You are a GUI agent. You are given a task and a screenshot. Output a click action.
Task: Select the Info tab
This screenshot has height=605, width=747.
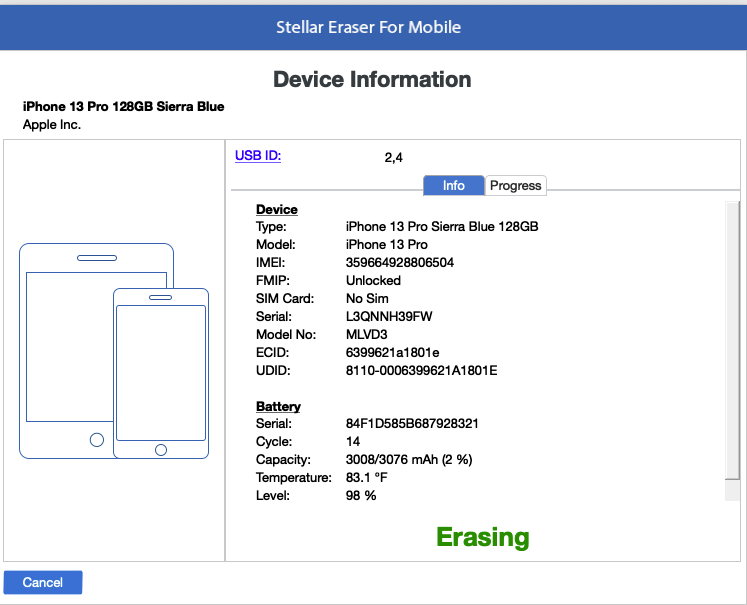[x=454, y=185]
